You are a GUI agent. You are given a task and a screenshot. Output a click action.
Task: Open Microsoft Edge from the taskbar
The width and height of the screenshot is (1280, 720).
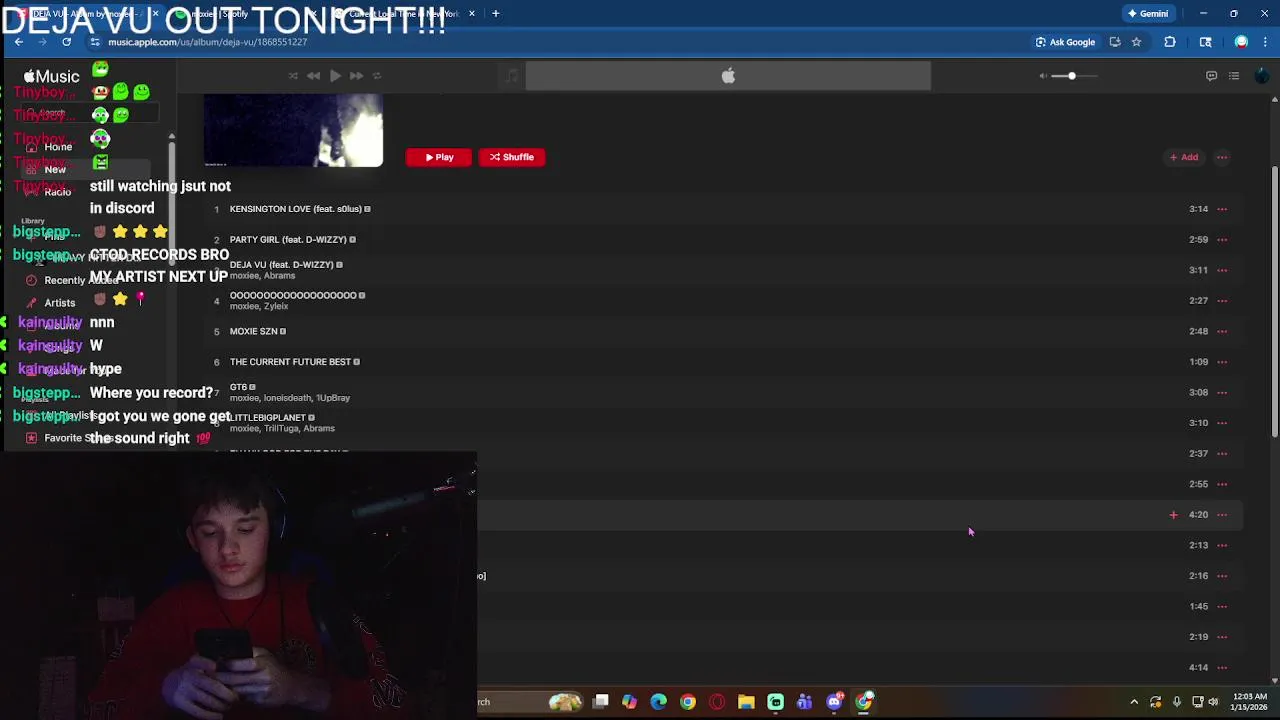658,702
